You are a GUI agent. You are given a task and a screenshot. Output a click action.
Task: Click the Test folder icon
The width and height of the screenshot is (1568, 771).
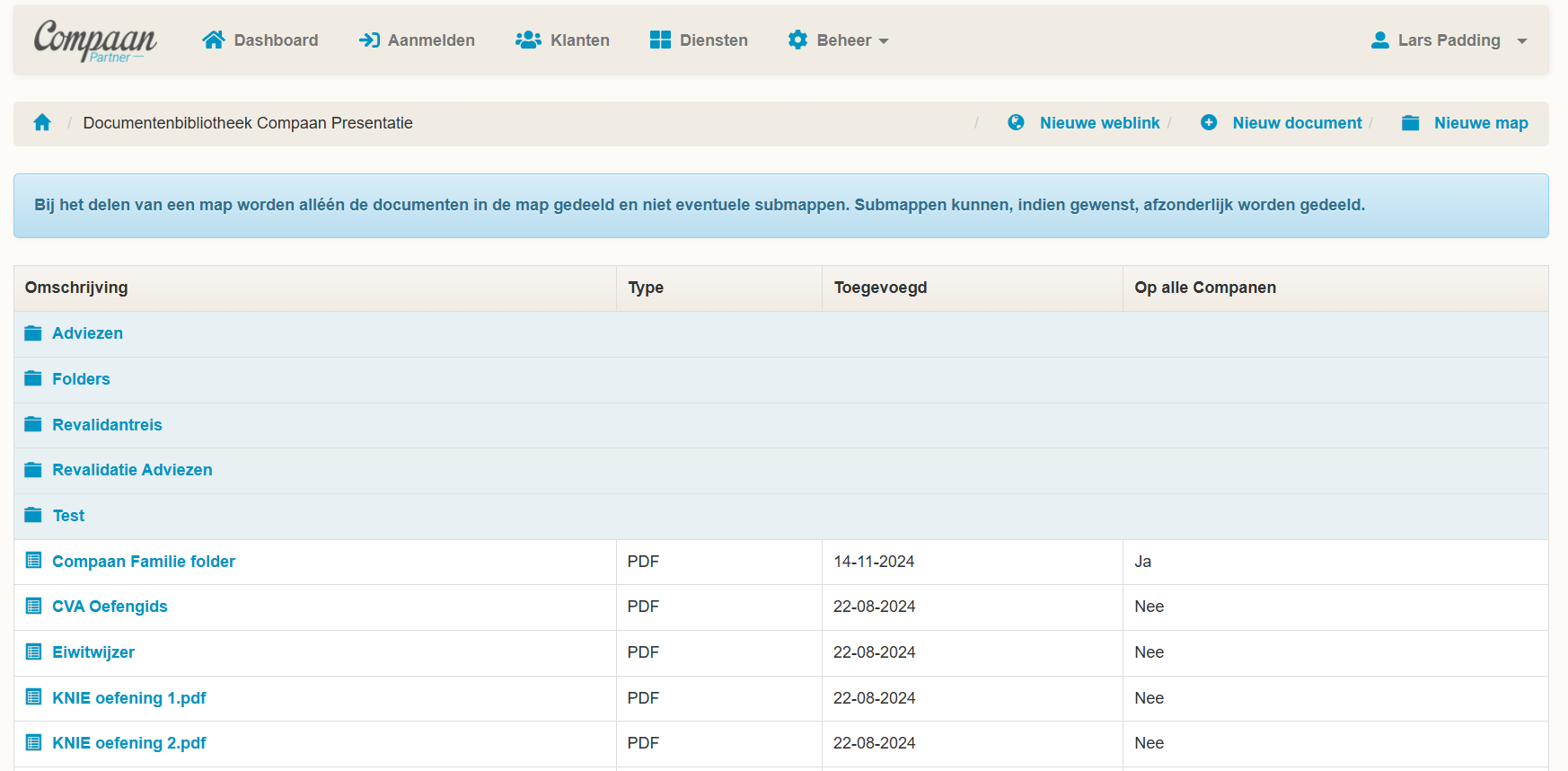(x=33, y=515)
